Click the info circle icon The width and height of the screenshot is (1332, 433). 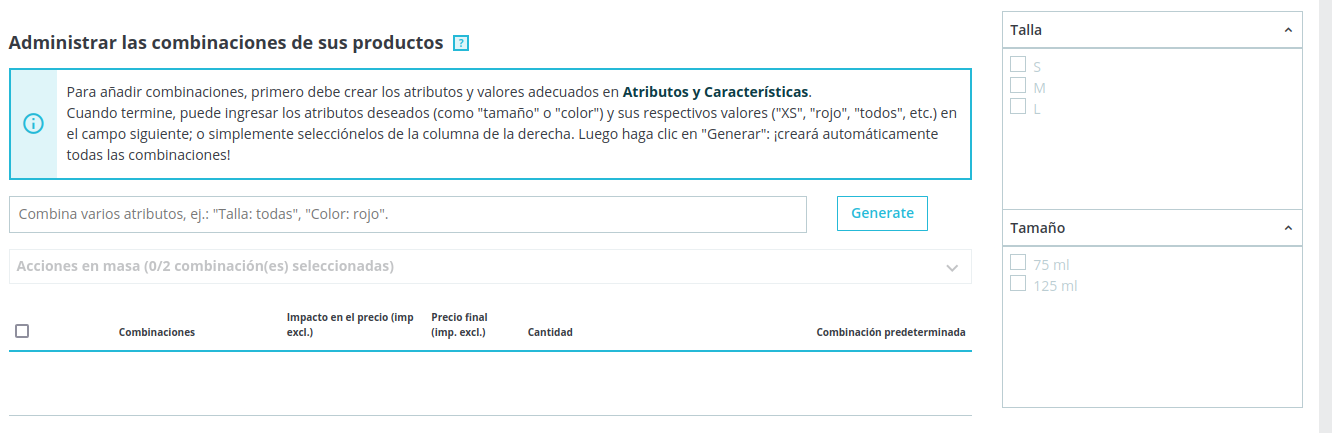pyautogui.click(x=33, y=124)
